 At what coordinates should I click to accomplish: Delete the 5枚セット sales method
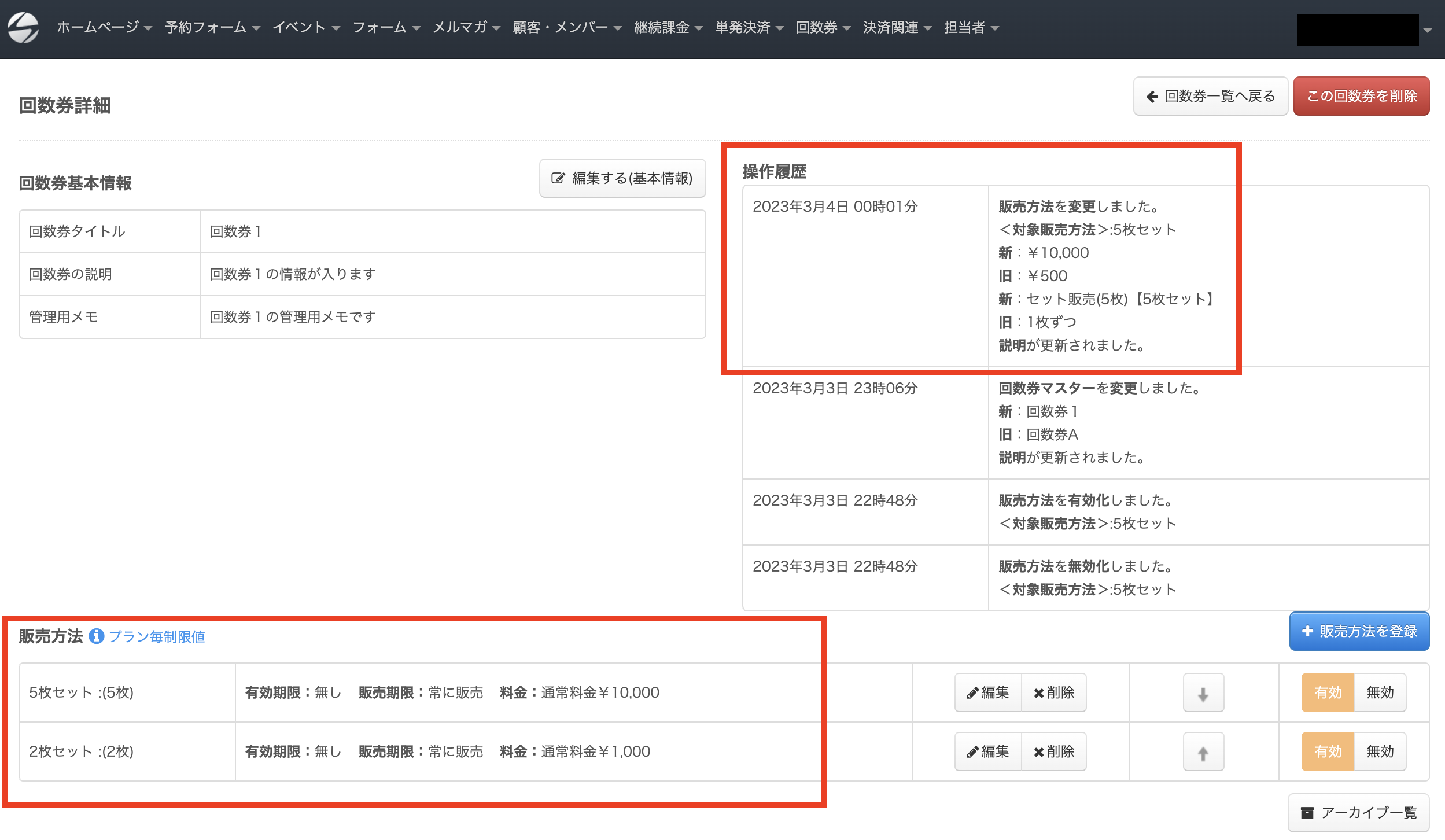(1054, 692)
